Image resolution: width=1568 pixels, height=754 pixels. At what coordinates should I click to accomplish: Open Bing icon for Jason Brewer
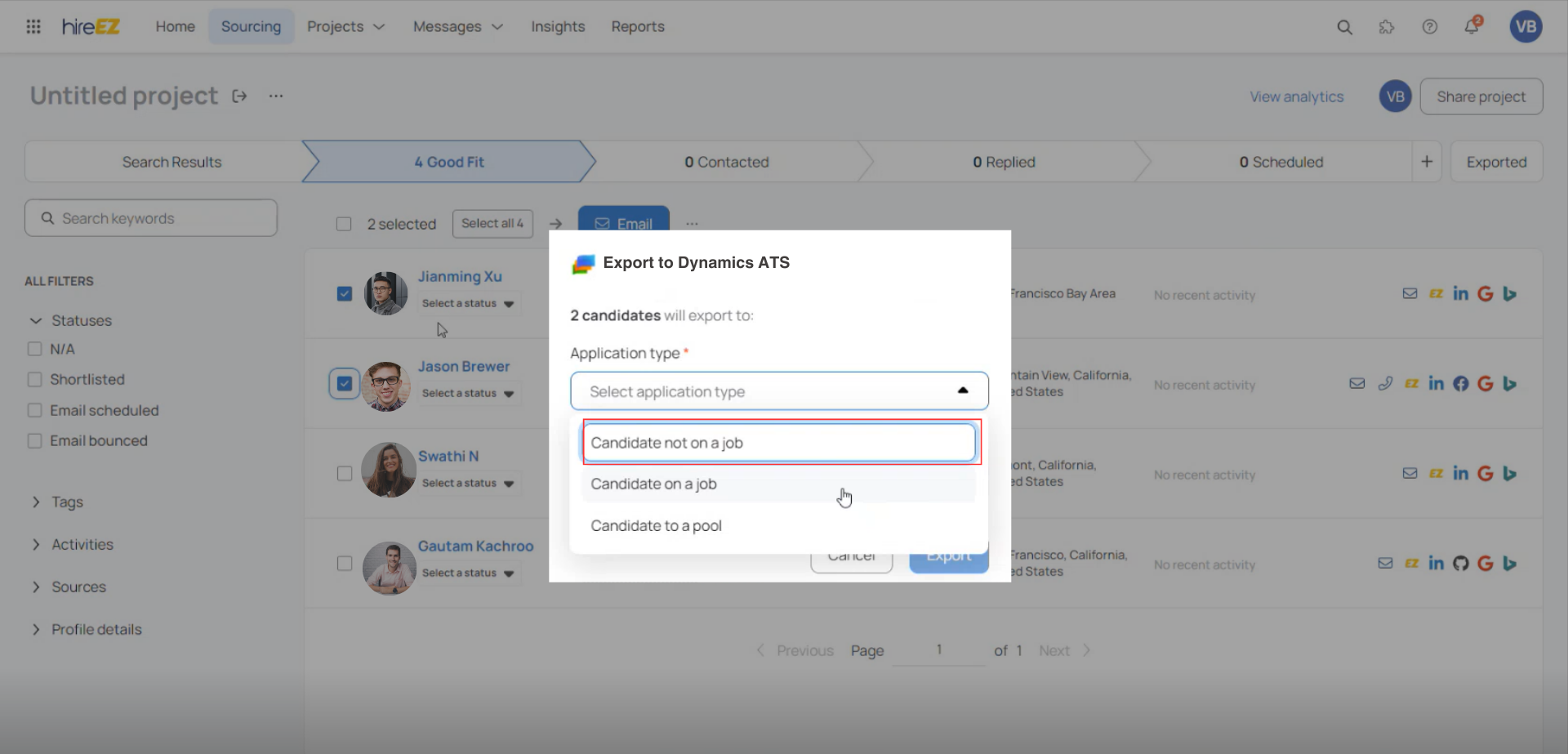[1509, 383]
